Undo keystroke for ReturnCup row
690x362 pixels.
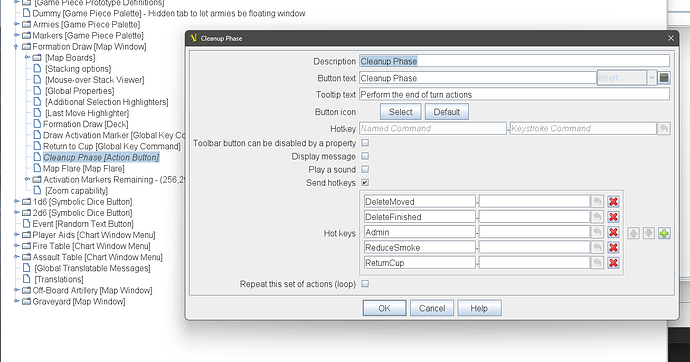[597, 263]
